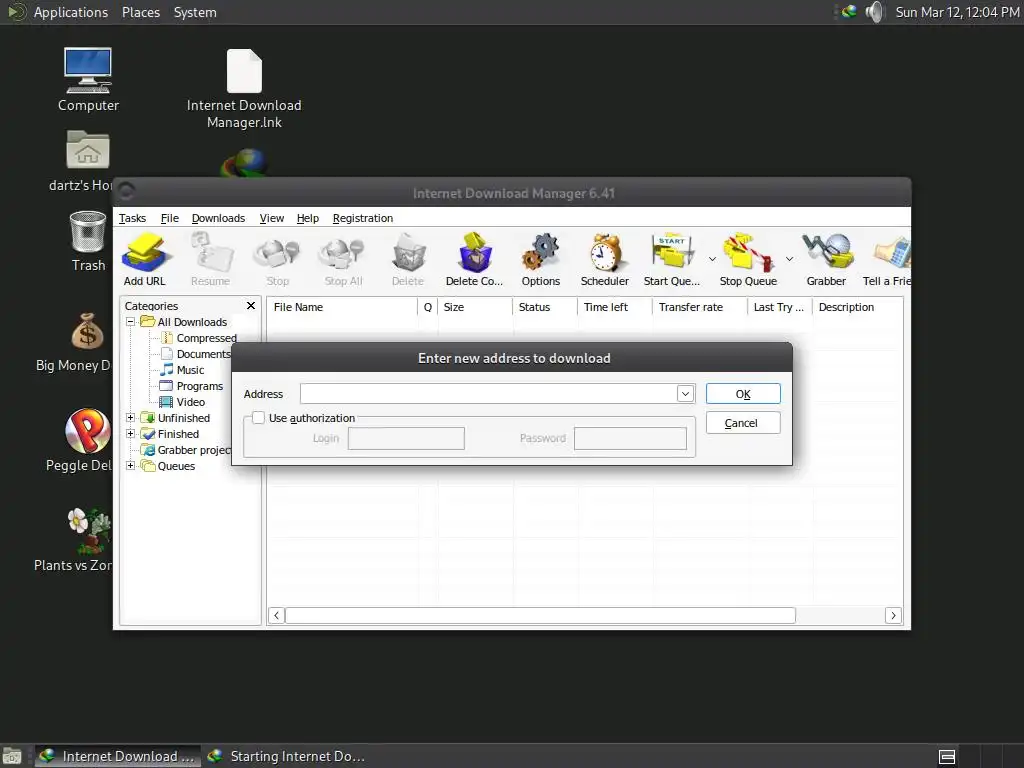Enable the Use authorization checkbox

point(259,418)
